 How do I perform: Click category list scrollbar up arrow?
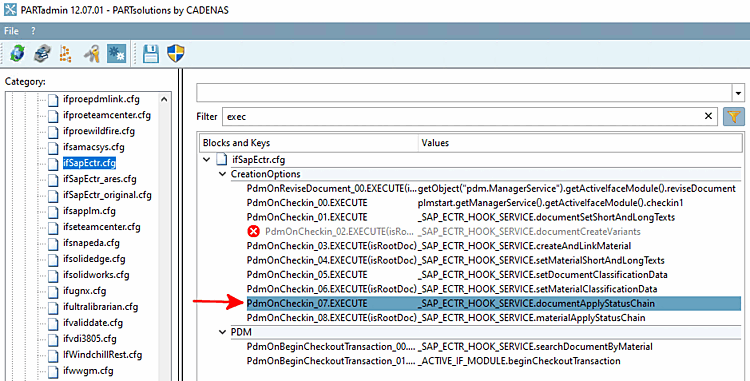point(164,99)
